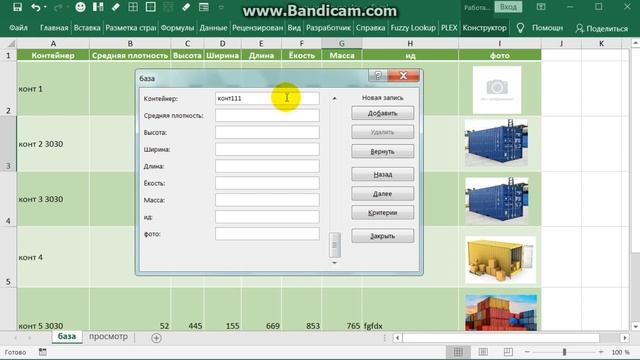Select column A header
Image resolution: width=640 pixels, height=360 pixels.
pyautogui.click(x=53, y=44)
